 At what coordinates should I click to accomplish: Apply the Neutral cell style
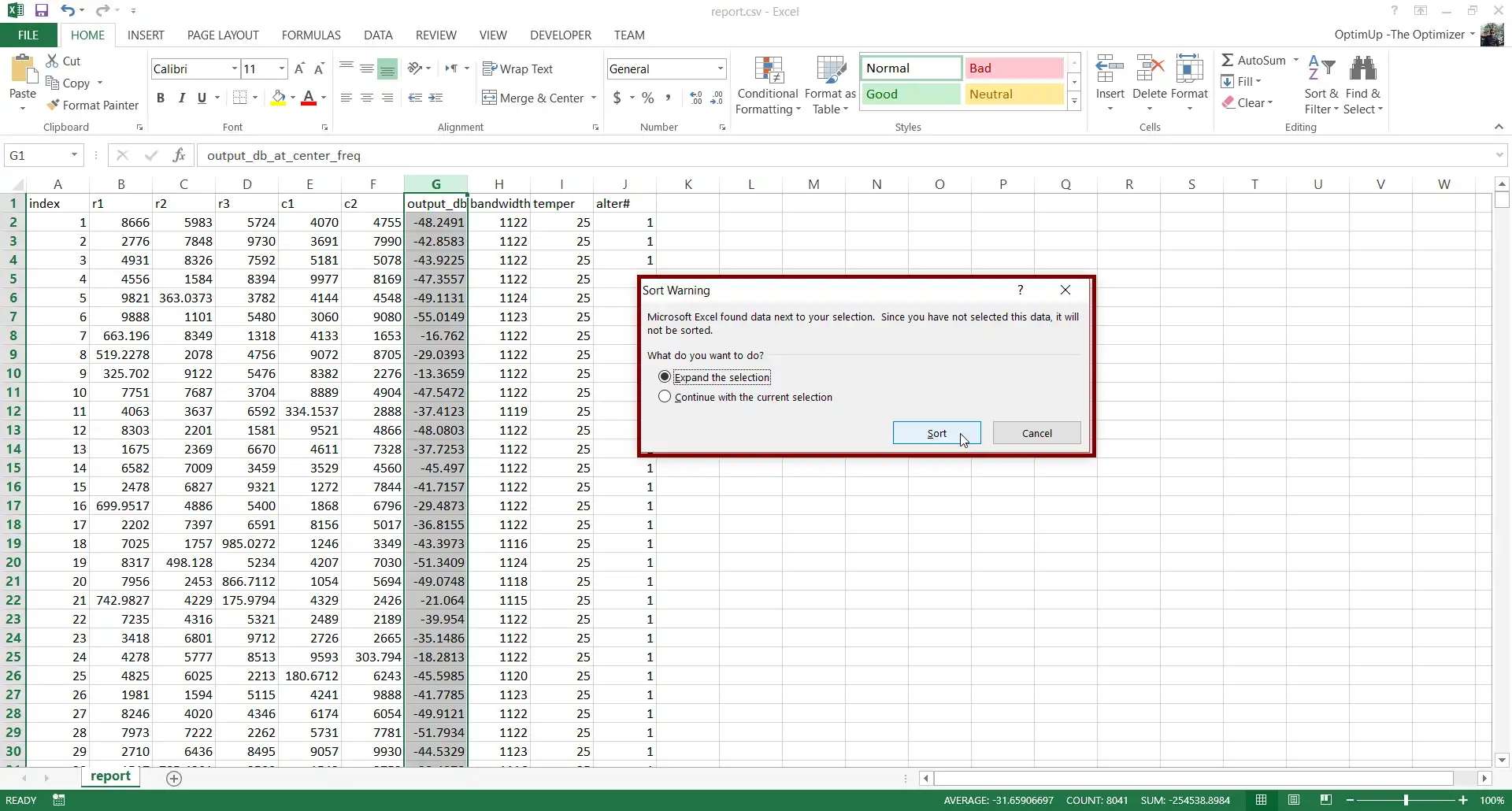tap(1014, 94)
